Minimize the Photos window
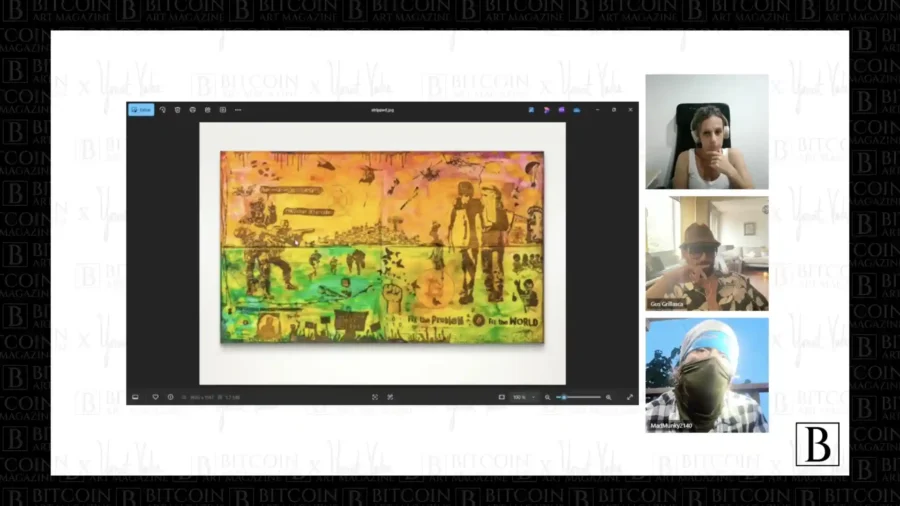The height and width of the screenshot is (506, 900). (x=598, y=110)
